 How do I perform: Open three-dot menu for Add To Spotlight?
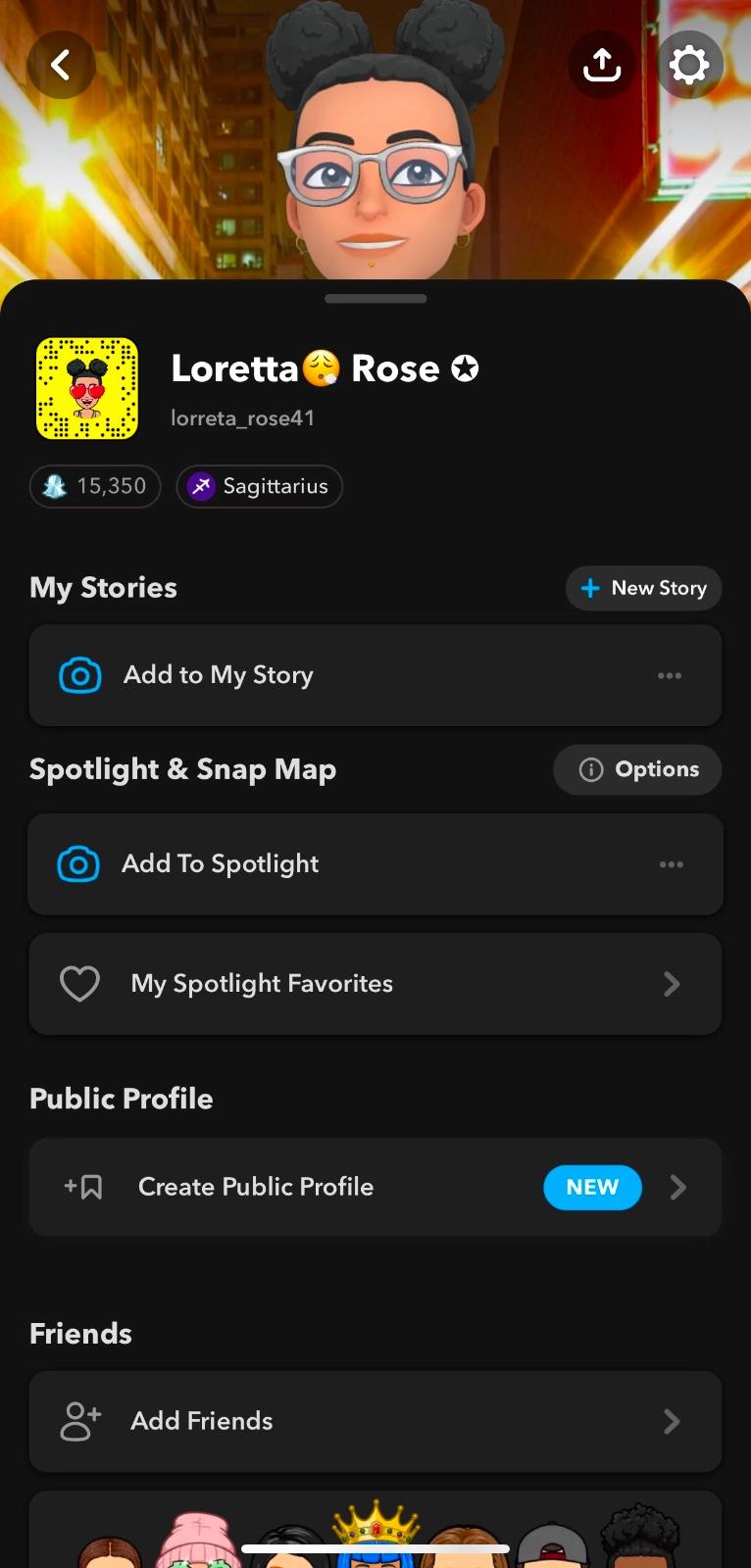[x=672, y=864]
